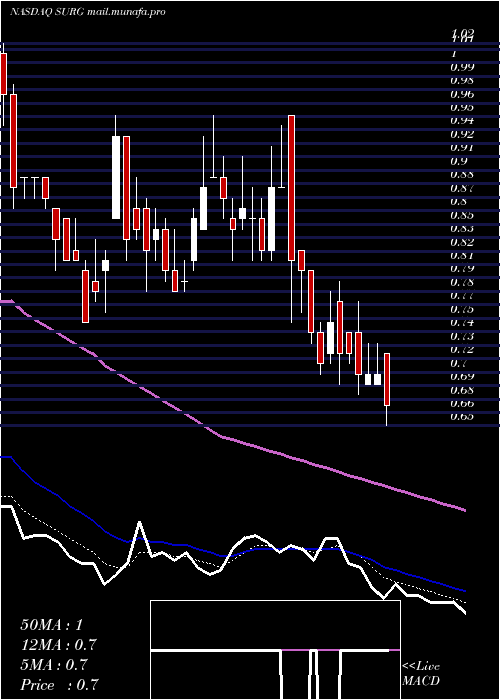Image resolution: width=500 pixels, height=700 pixels.
Task: Click the <<Live MACD label
Action: point(421,674)
